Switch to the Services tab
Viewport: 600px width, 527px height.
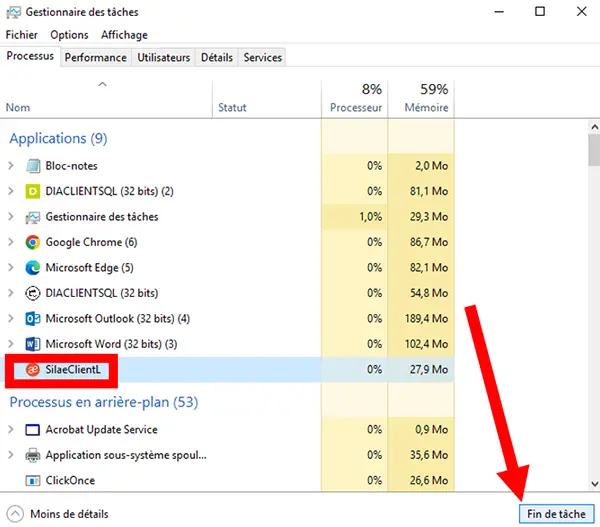263,58
